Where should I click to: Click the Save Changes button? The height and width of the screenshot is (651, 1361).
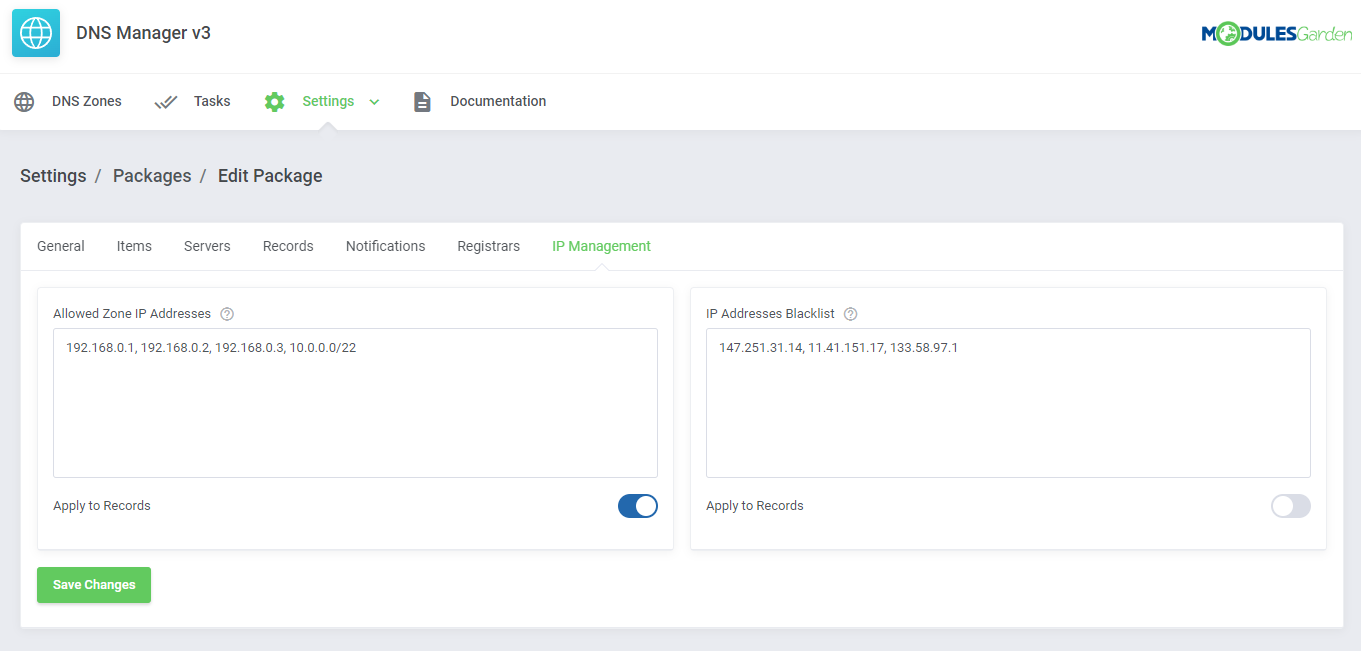(94, 585)
